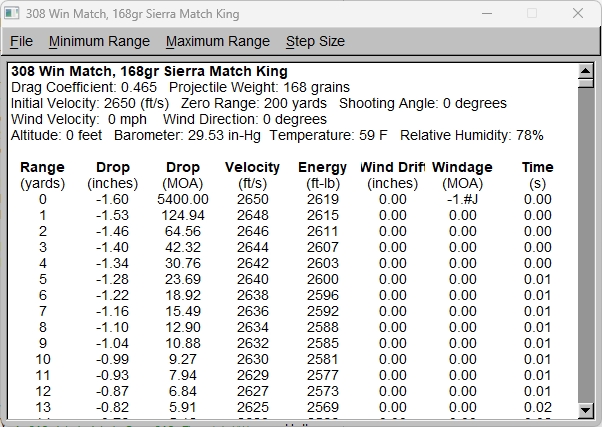The width and height of the screenshot is (602, 427).
Task: Click Windage value -1.#J
Action: (x=462, y=199)
